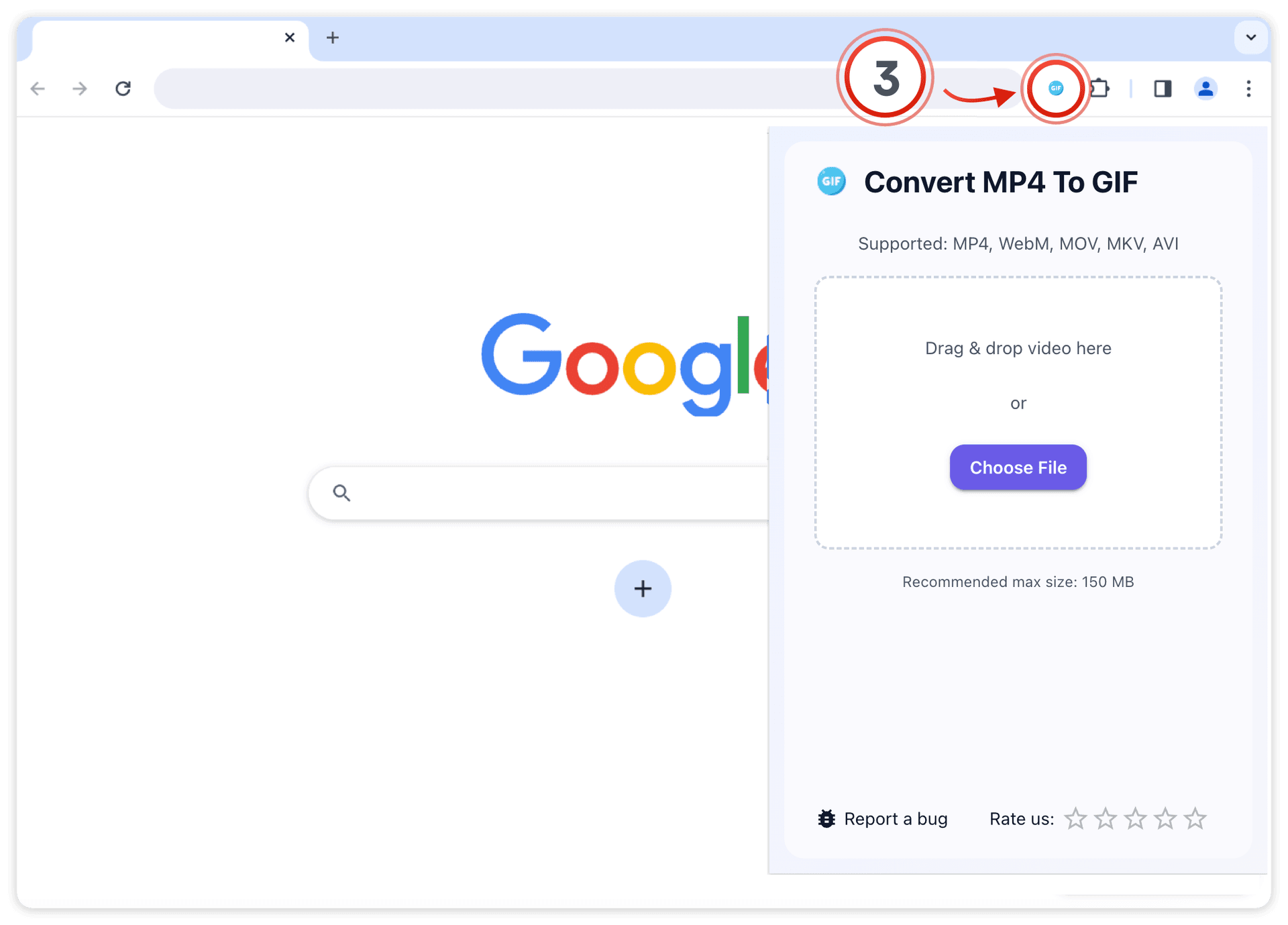Click the bug icon beside Report a bug
This screenshot has width=1288, height=925.
point(826,818)
